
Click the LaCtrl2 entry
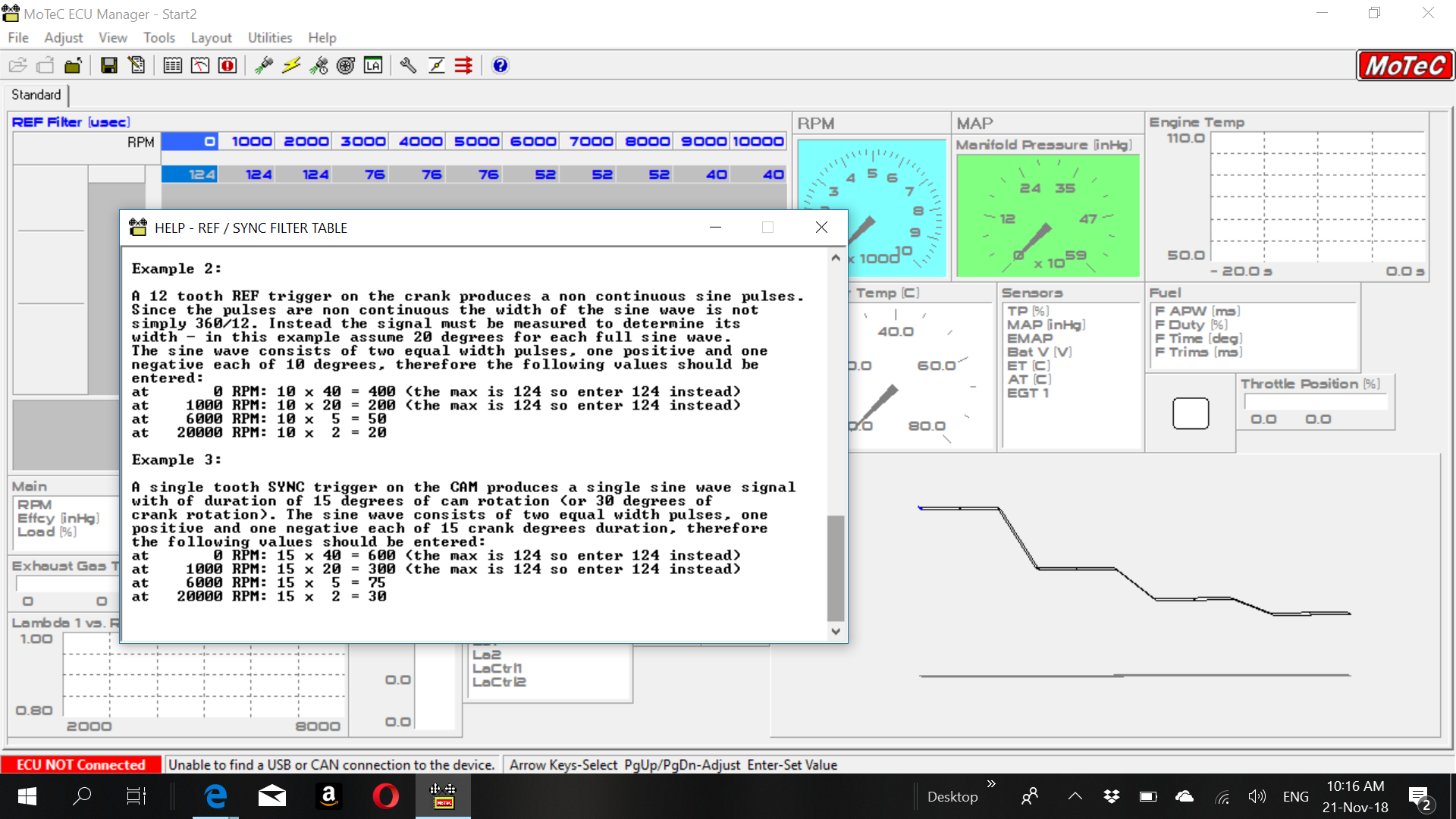pos(499,682)
